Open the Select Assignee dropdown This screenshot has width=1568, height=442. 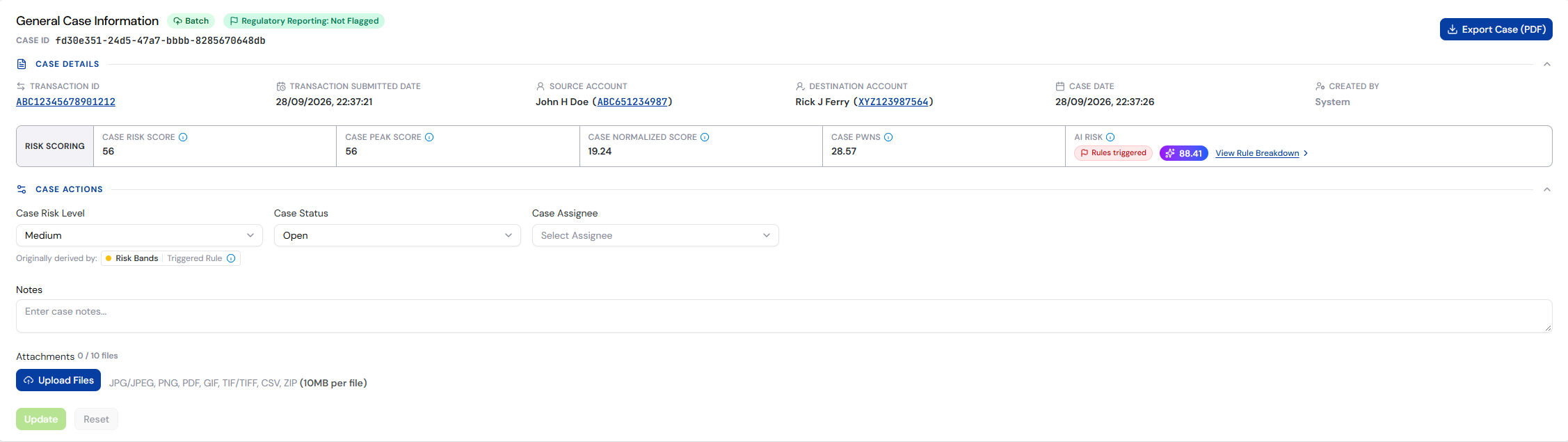click(655, 235)
